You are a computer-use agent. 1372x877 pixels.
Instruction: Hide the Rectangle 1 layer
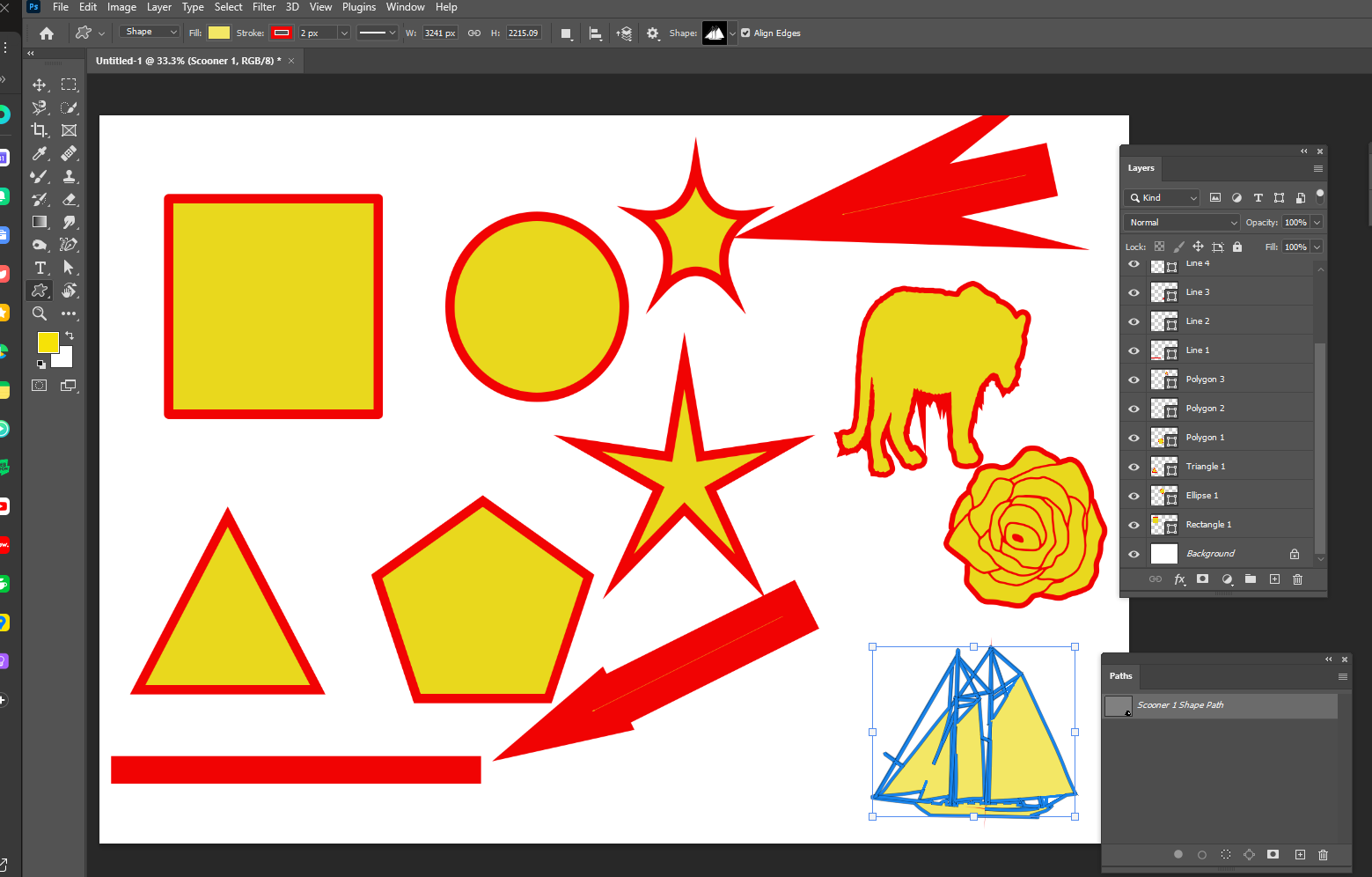point(1134,525)
